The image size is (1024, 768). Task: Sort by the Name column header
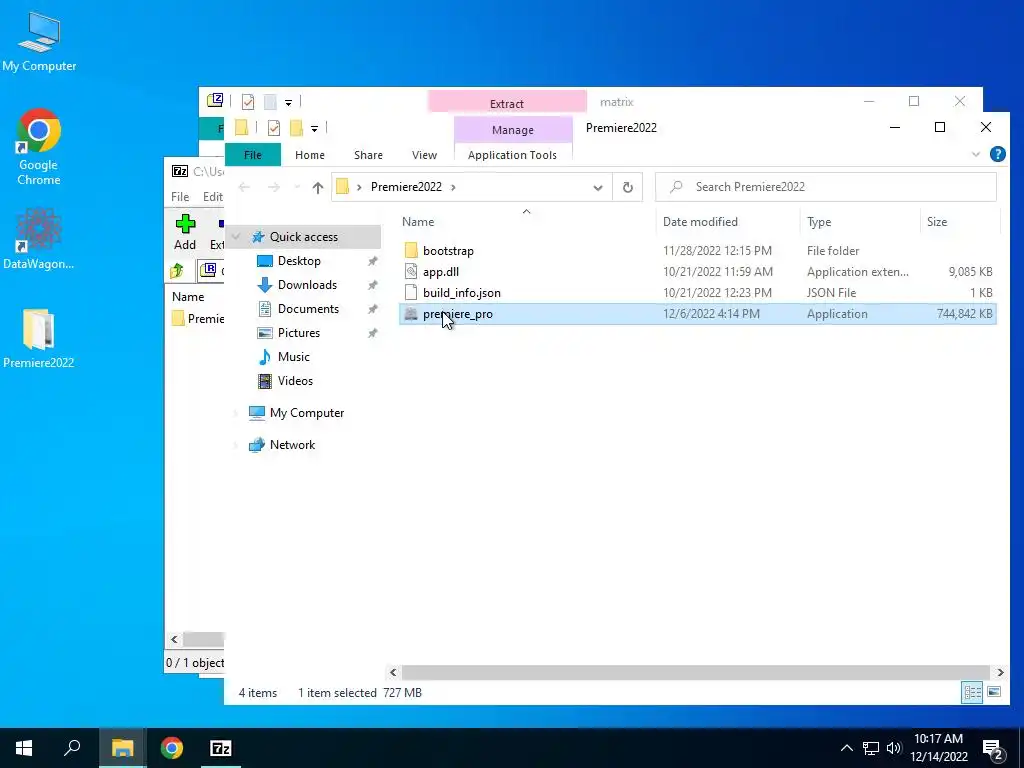[418, 222]
